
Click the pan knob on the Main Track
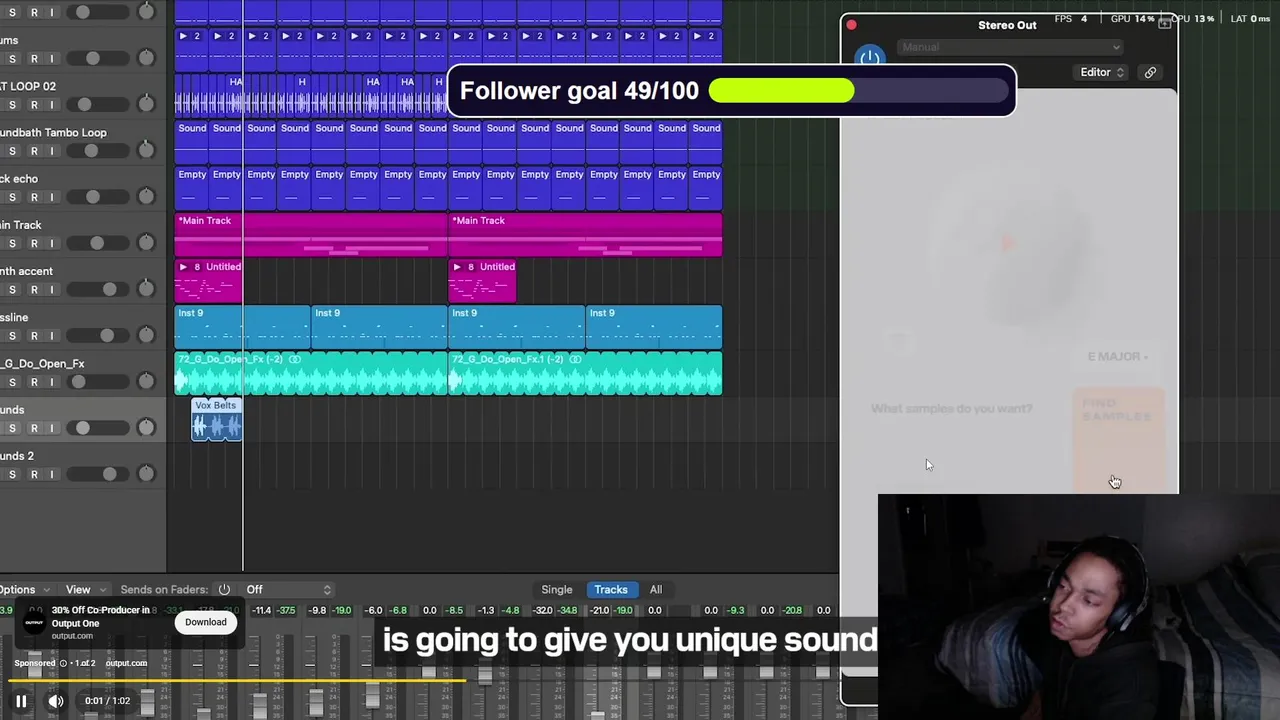pos(146,241)
